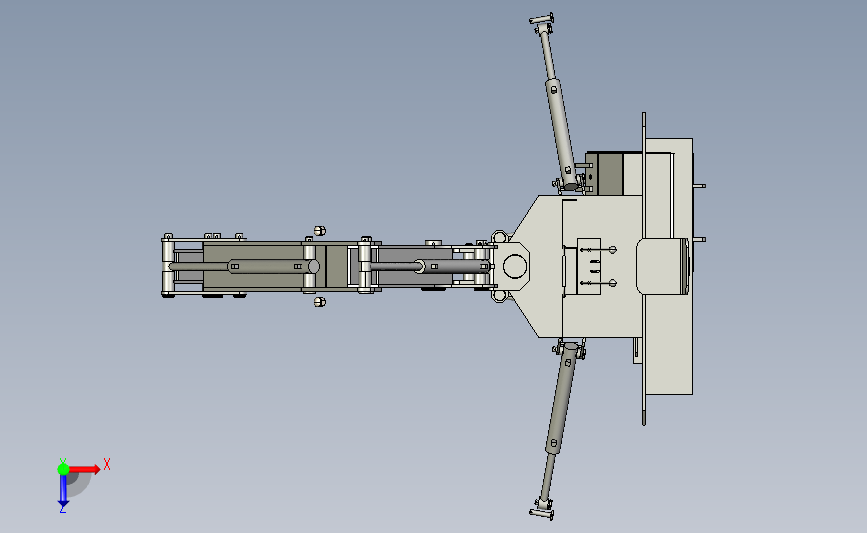Select the upper stabilizer leg cylinder

point(560,133)
